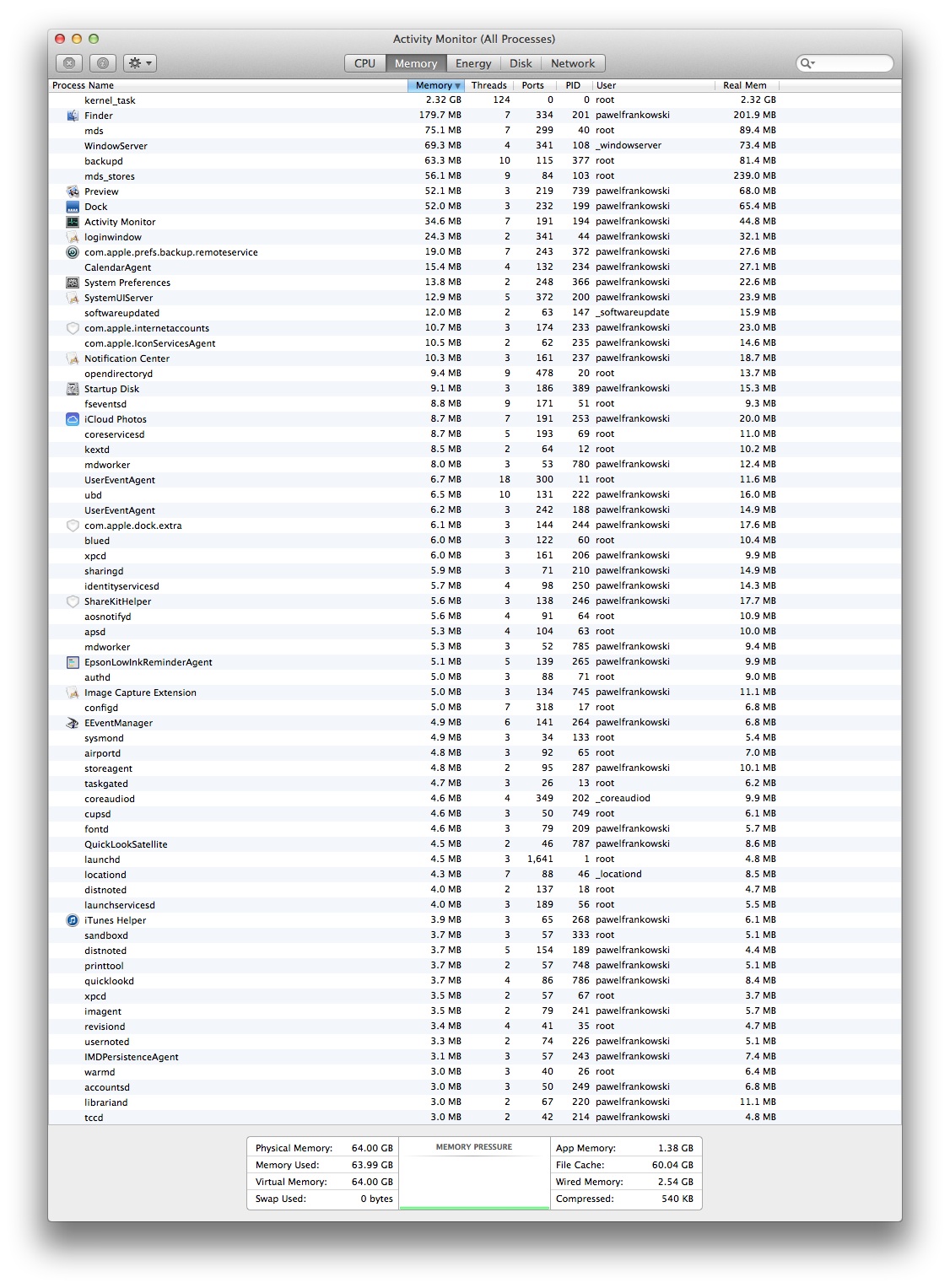The width and height of the screenshot is (950, 1288).
Task: Sort by User column header
Action: 652,85
